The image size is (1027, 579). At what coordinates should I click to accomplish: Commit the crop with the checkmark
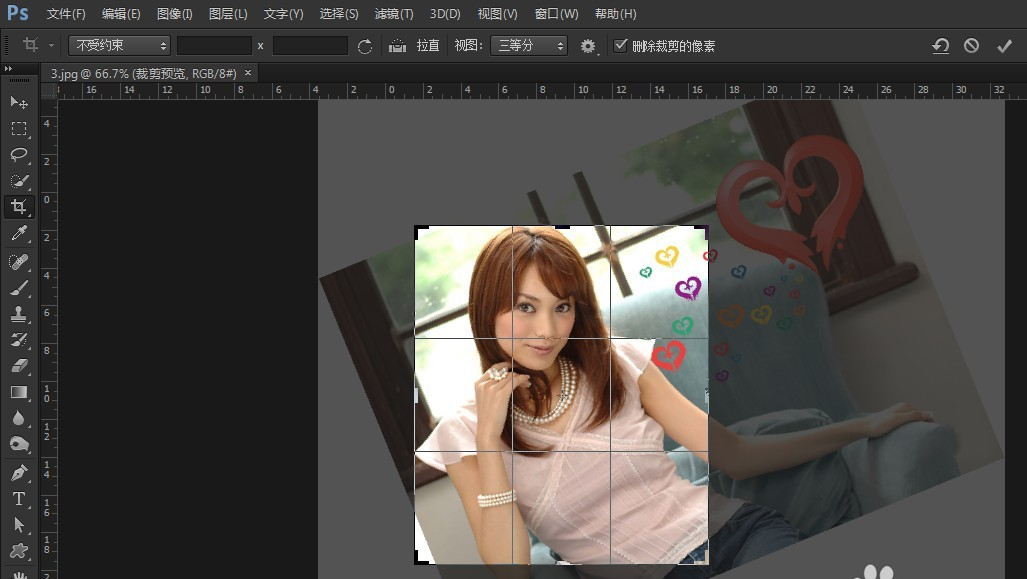tap(1004, 46)
